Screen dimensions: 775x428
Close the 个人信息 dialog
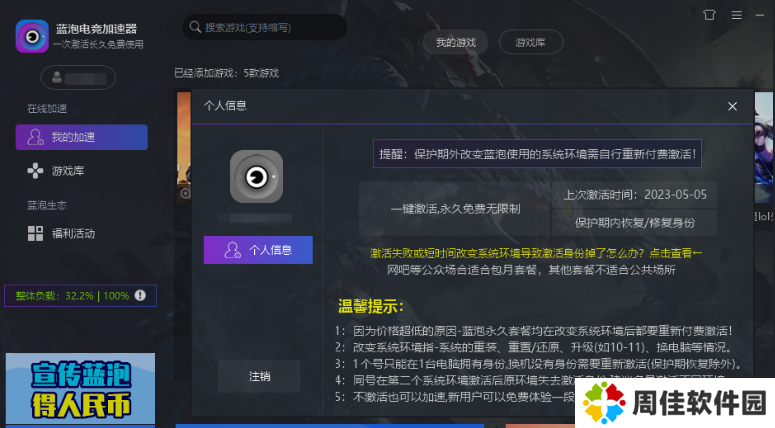732,106
